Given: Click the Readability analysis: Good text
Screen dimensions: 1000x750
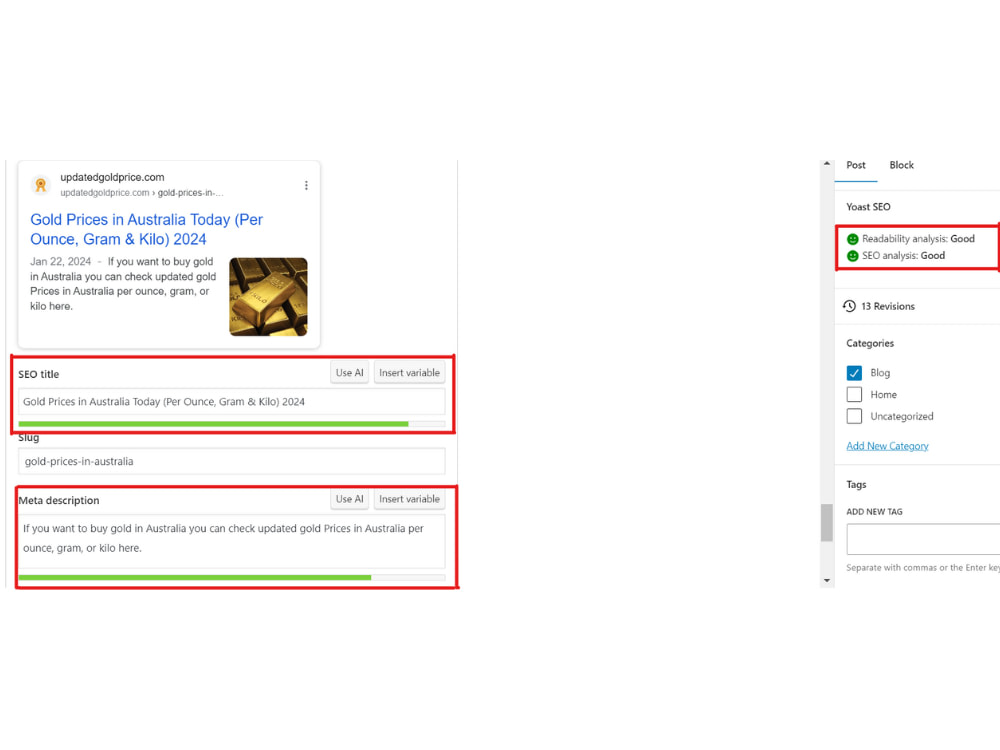Looking at the screenshot, I should (918, 239).
